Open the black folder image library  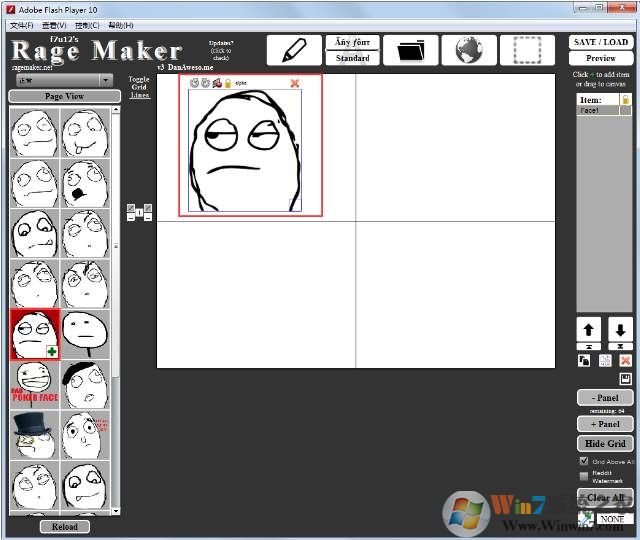tap(411, 50)
